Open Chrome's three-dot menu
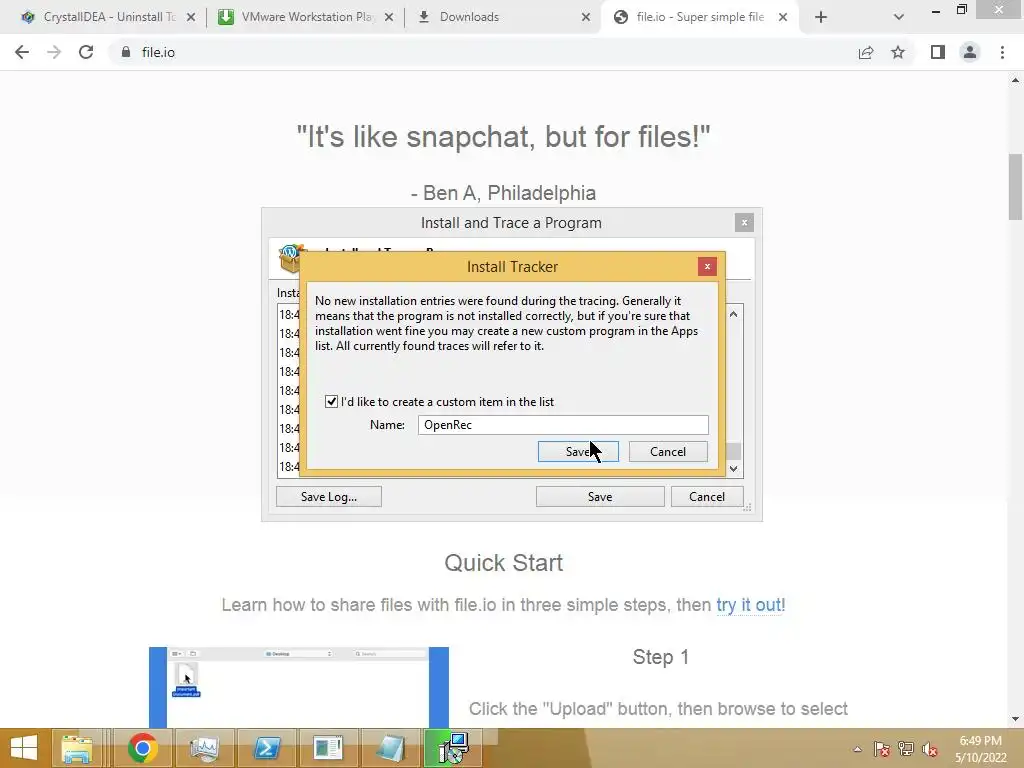 [1002, 52]
